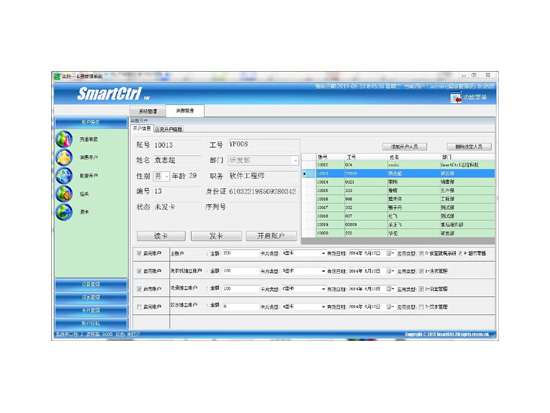The height and width of the screenshot is (413, 550).
Task: Click the first sidebar icon with pink flask
Action: pos(64,139)
